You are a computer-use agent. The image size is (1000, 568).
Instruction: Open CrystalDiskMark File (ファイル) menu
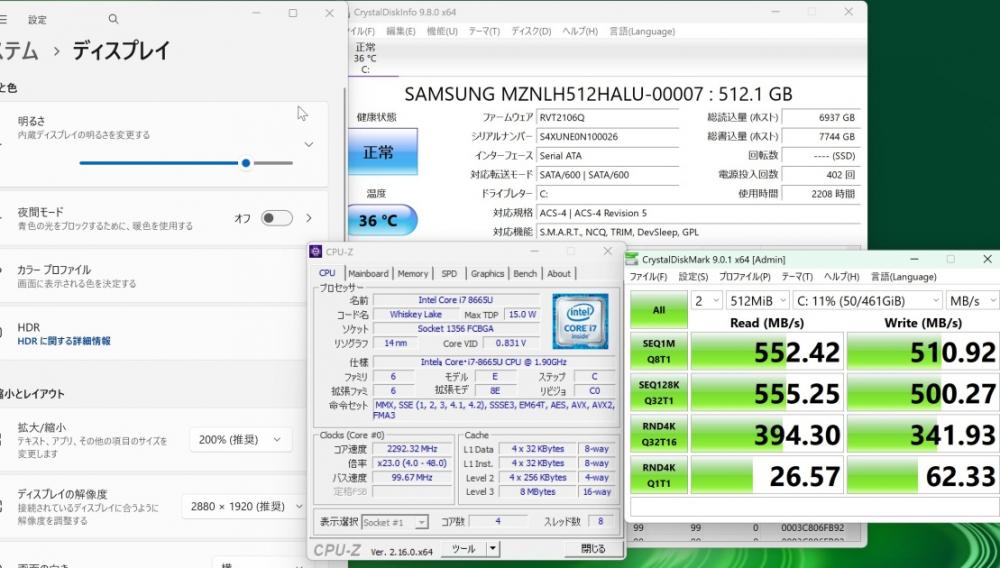coord(648,277)
